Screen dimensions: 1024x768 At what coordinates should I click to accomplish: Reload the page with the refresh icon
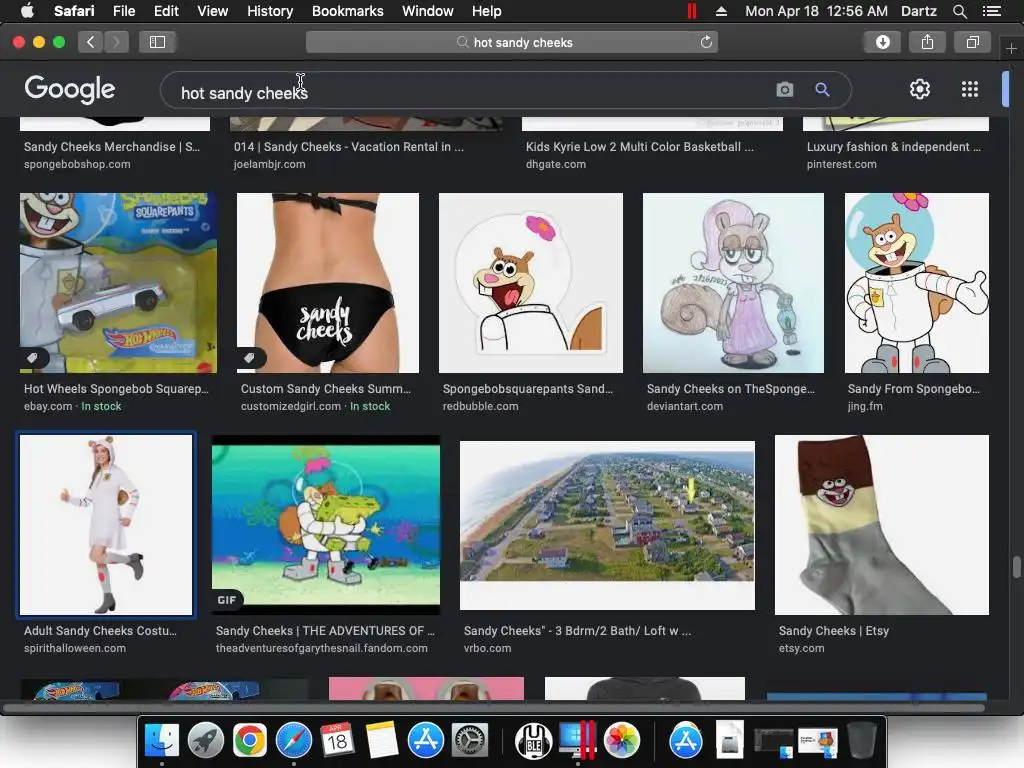(x=706, y=42)
